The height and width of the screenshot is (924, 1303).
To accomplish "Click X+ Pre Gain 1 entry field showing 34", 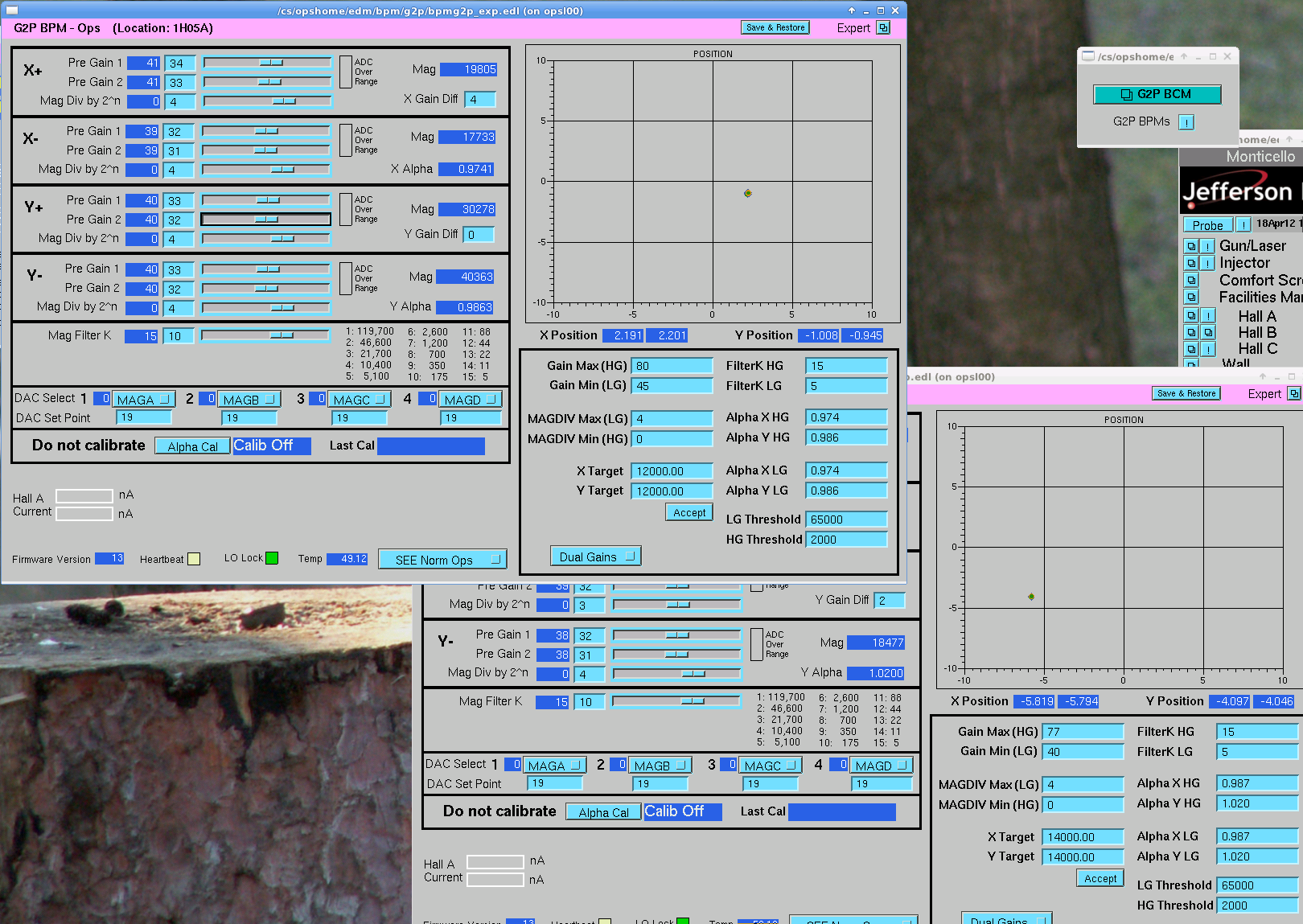I will click(180, 63).
